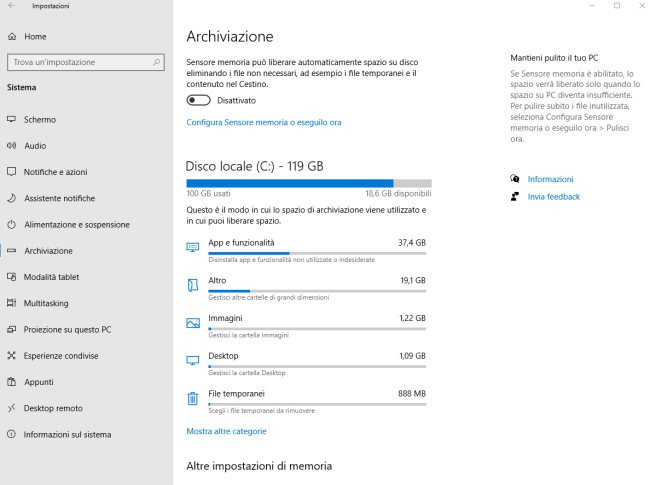
Task: Click the Appunti clipboard icon
Action: (x=12, y=382)
